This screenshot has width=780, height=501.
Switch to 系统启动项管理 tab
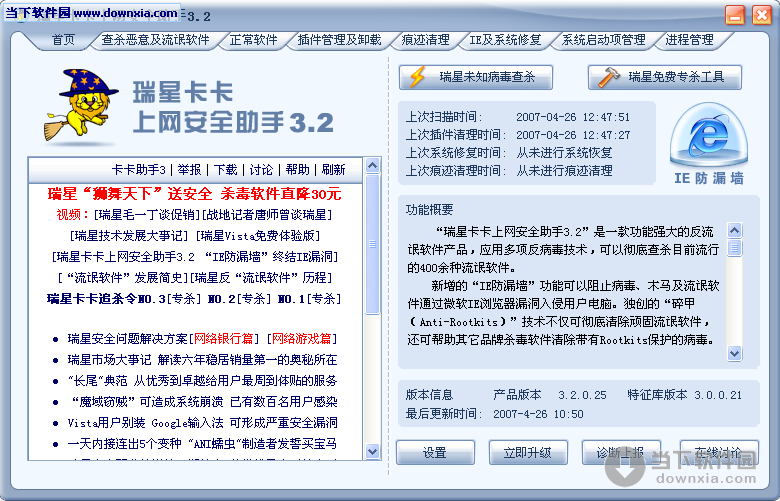[603, 40]
